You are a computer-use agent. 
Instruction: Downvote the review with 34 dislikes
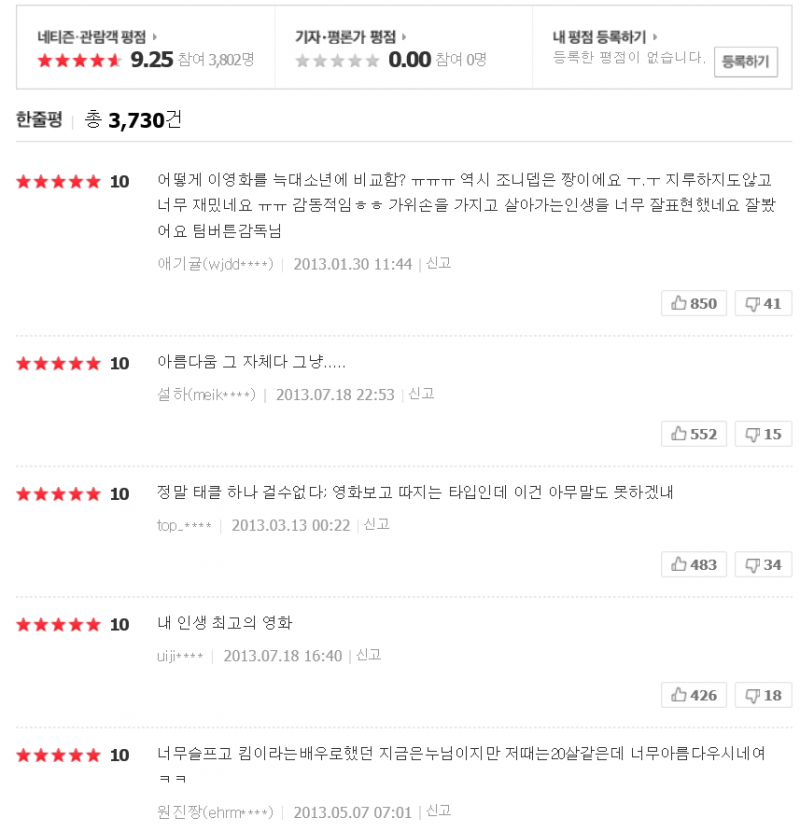tap(763, 564)
